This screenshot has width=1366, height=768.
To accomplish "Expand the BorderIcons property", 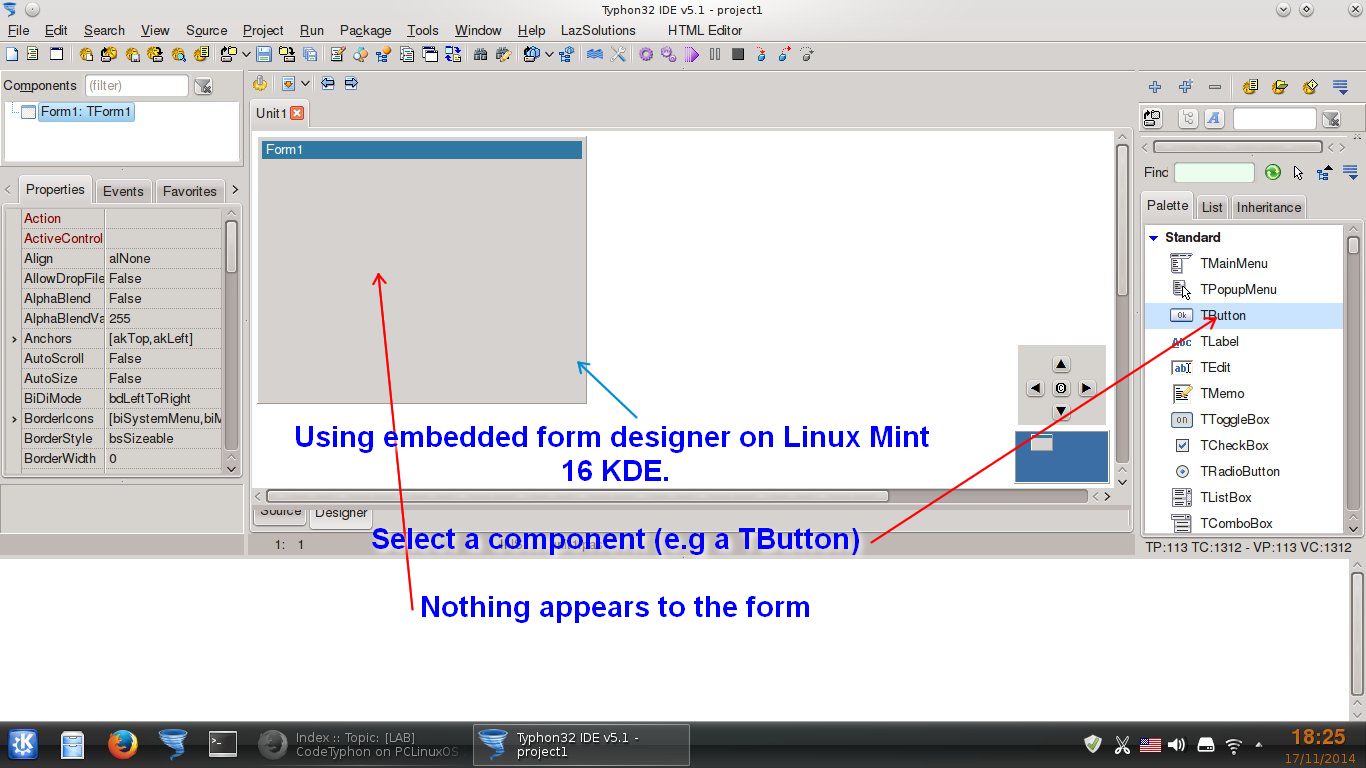I will pyautogui.click(x=13, y=419).
